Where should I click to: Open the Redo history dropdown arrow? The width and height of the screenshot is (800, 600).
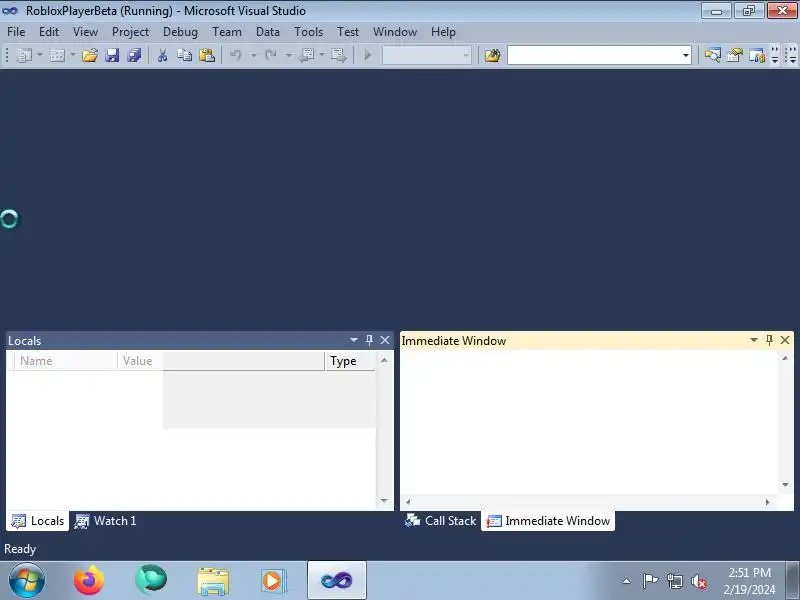(x=288, y=55)
